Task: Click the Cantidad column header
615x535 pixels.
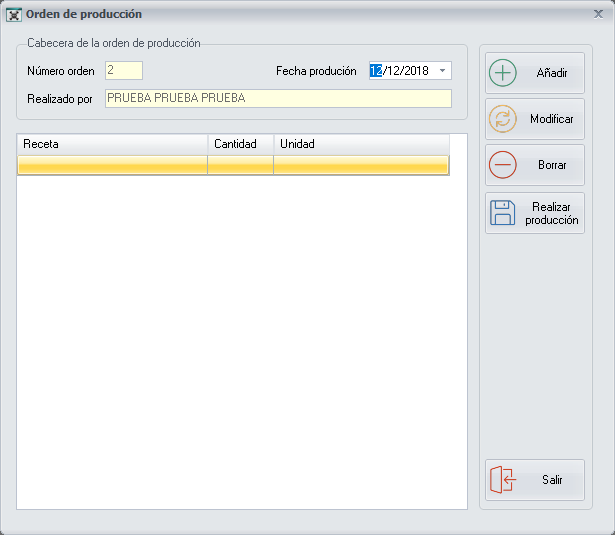Action: (x=240, y=144)
